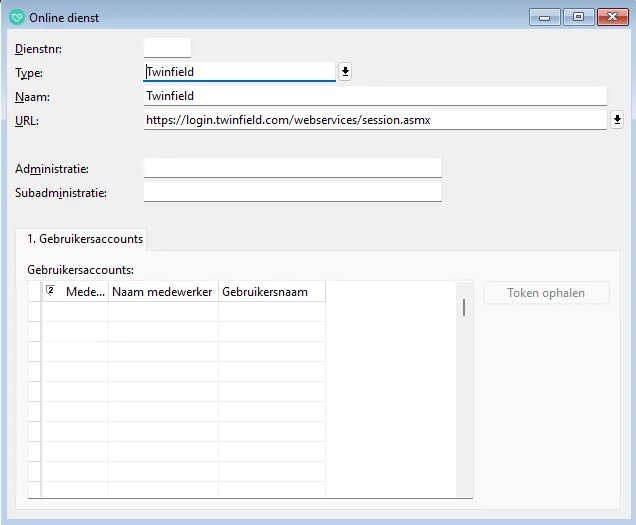Click the Naam field containing Twinfield
The width and height of the screenshot is (636, 525).
click(x=375, y=96)
